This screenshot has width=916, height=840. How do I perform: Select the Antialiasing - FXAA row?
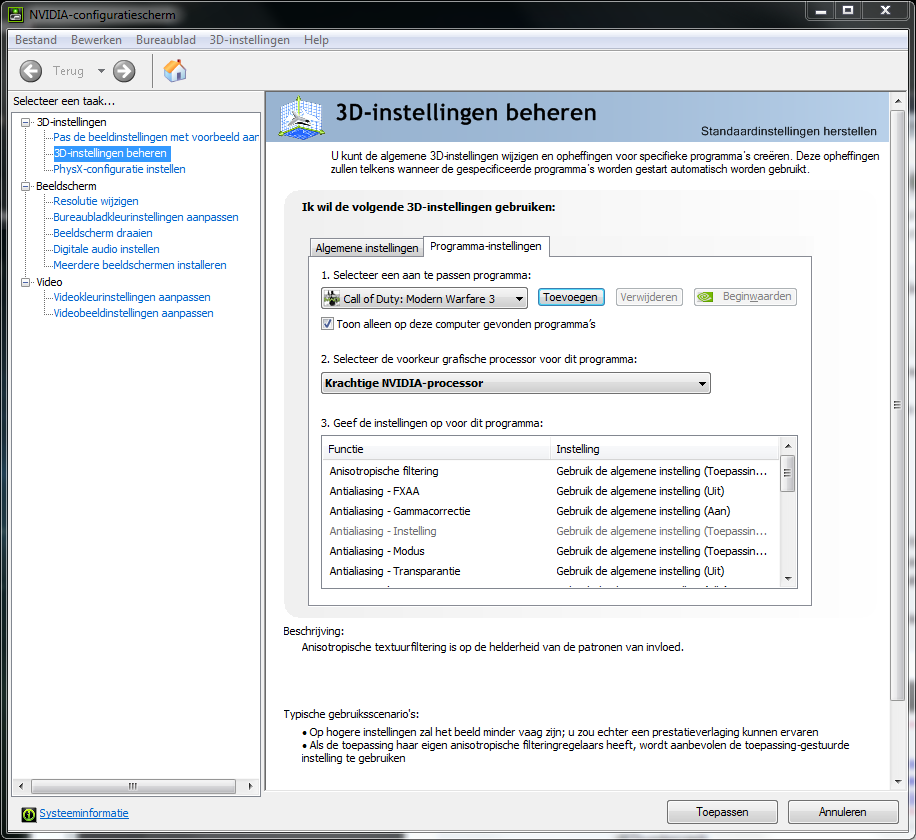[550, 491]
